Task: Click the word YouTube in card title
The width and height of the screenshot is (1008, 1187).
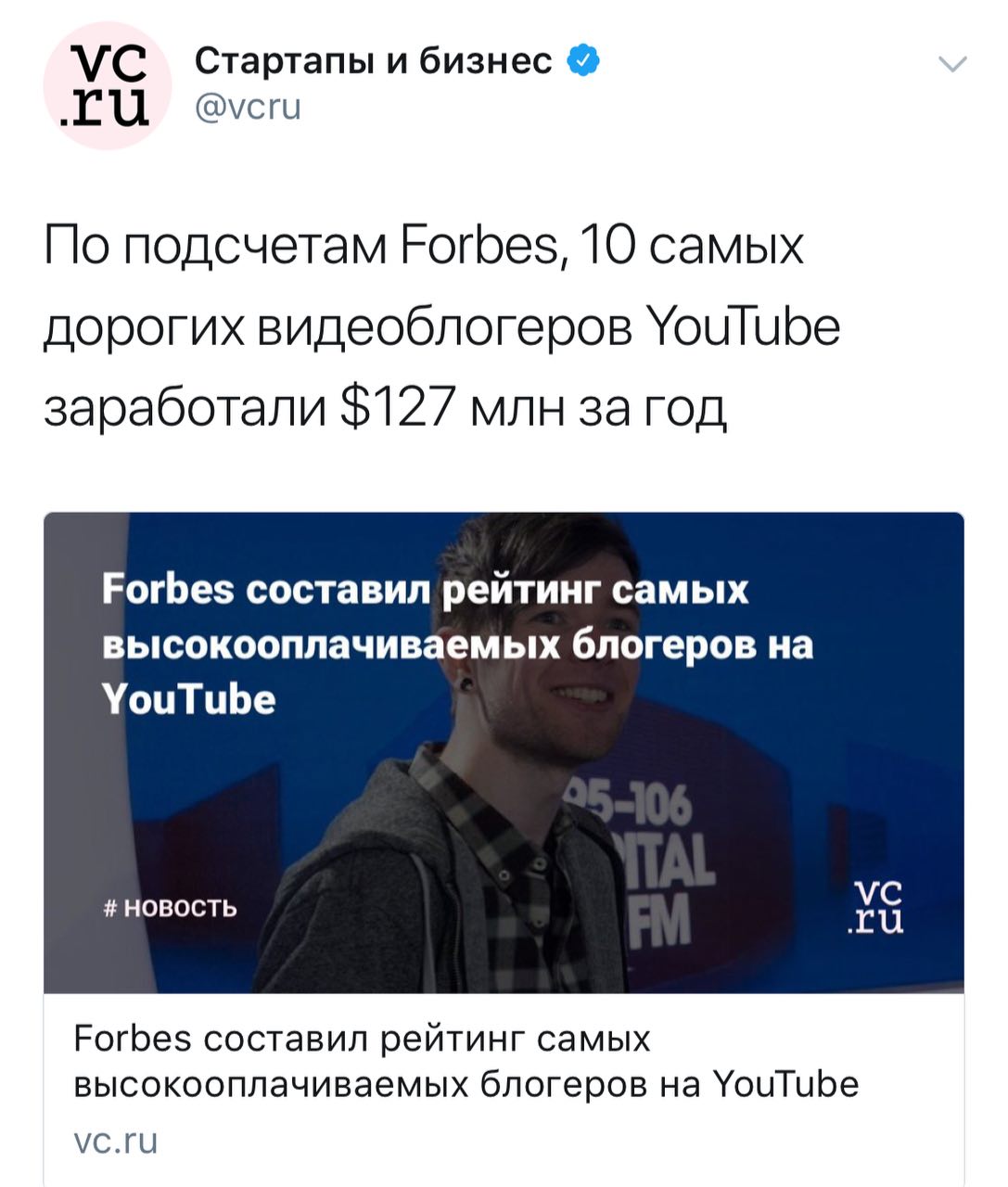Action: tap(786, 1083)
